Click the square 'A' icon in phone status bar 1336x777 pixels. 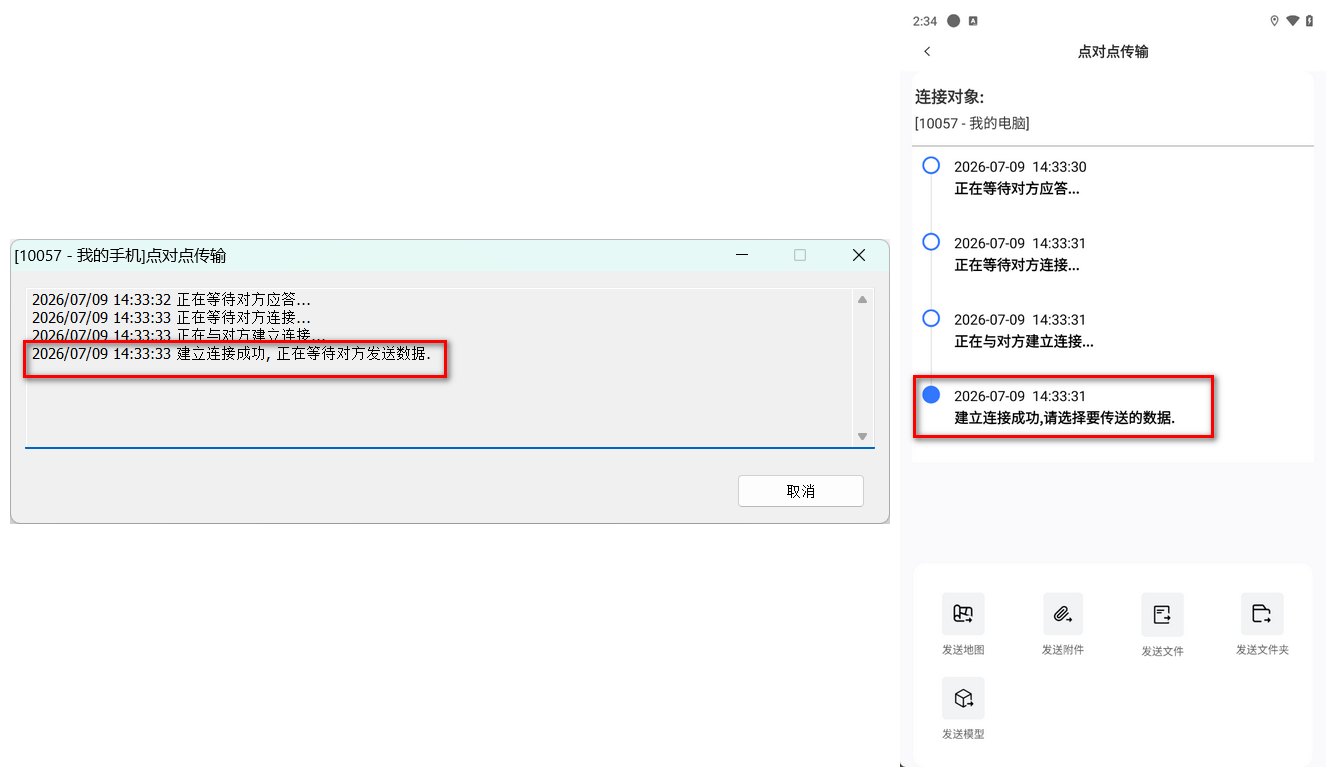click(973, 21)
